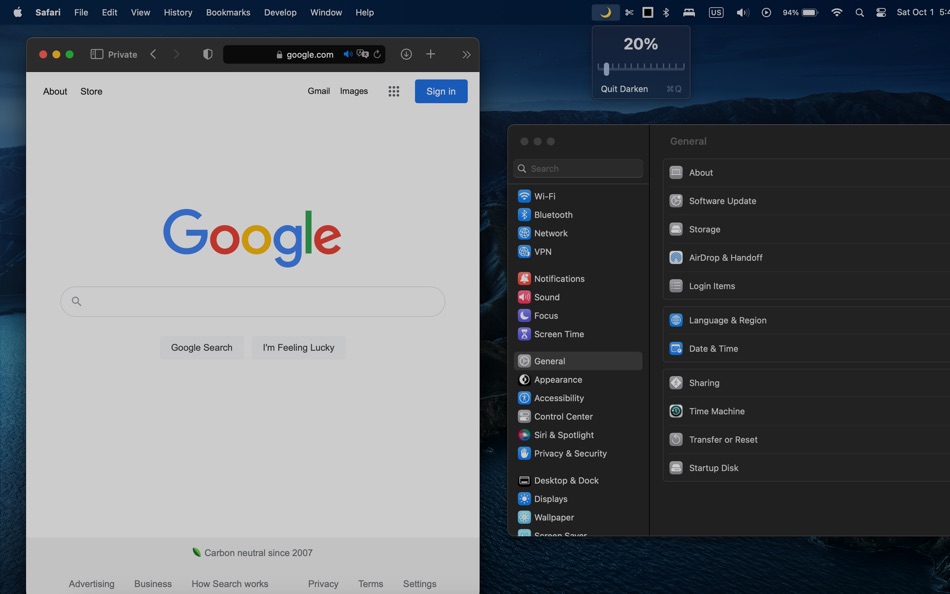Open Software Update in General
The width and height of the screenshot is (950, 594).
(x=806, y=201)
